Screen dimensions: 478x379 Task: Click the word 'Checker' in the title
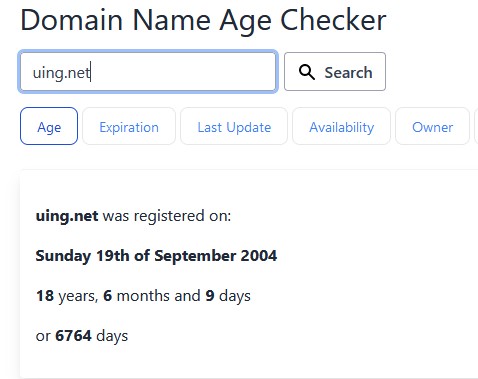coord(333,20)
